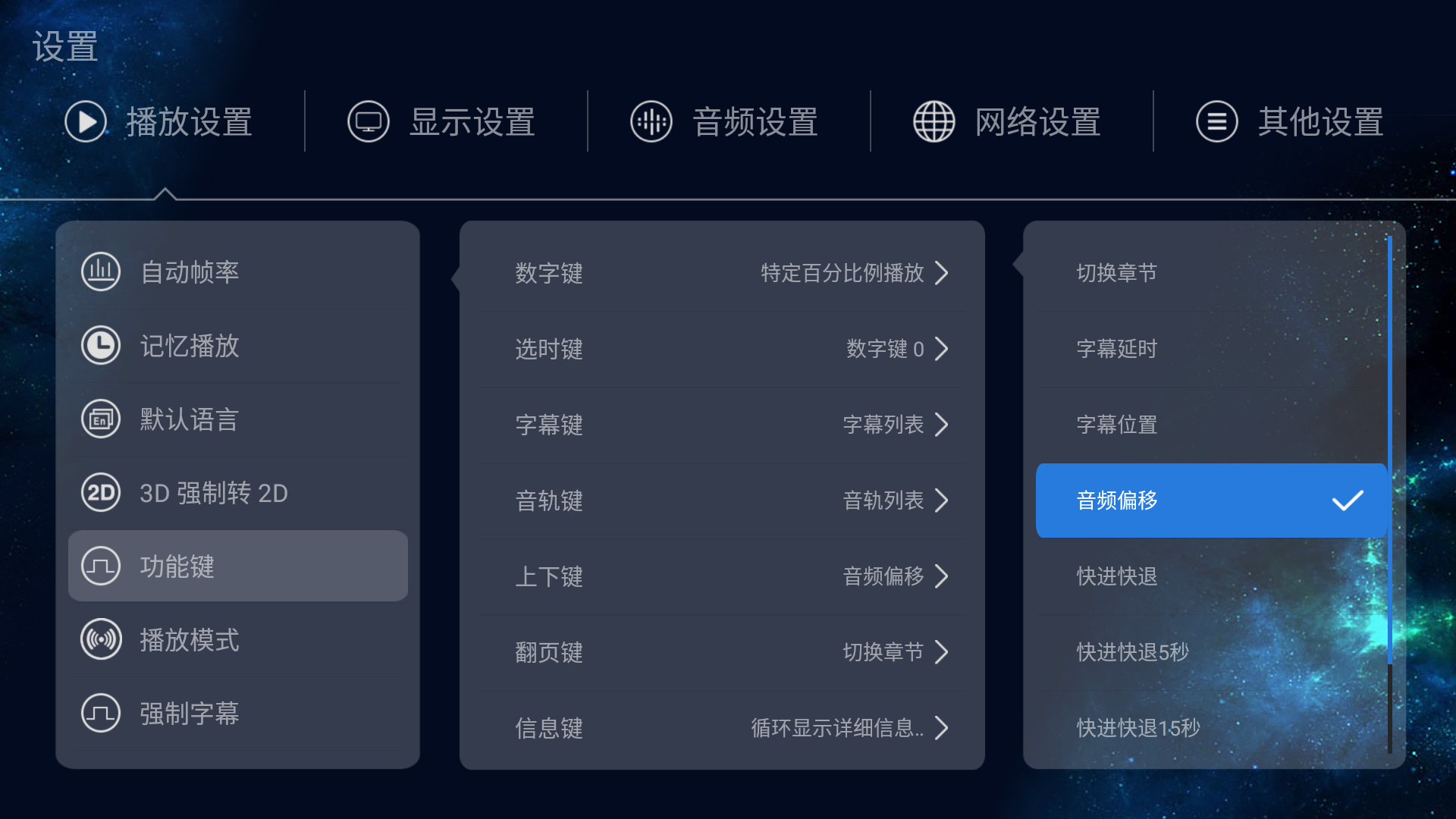
Task: Select the checked 音频偏移 option
Action: 1212,500
